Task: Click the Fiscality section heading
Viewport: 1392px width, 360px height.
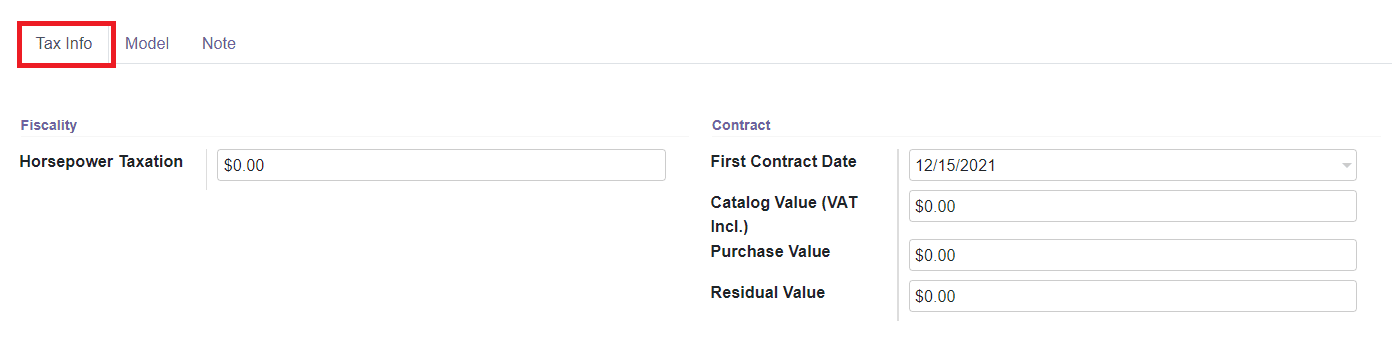Action: (49, 125)
